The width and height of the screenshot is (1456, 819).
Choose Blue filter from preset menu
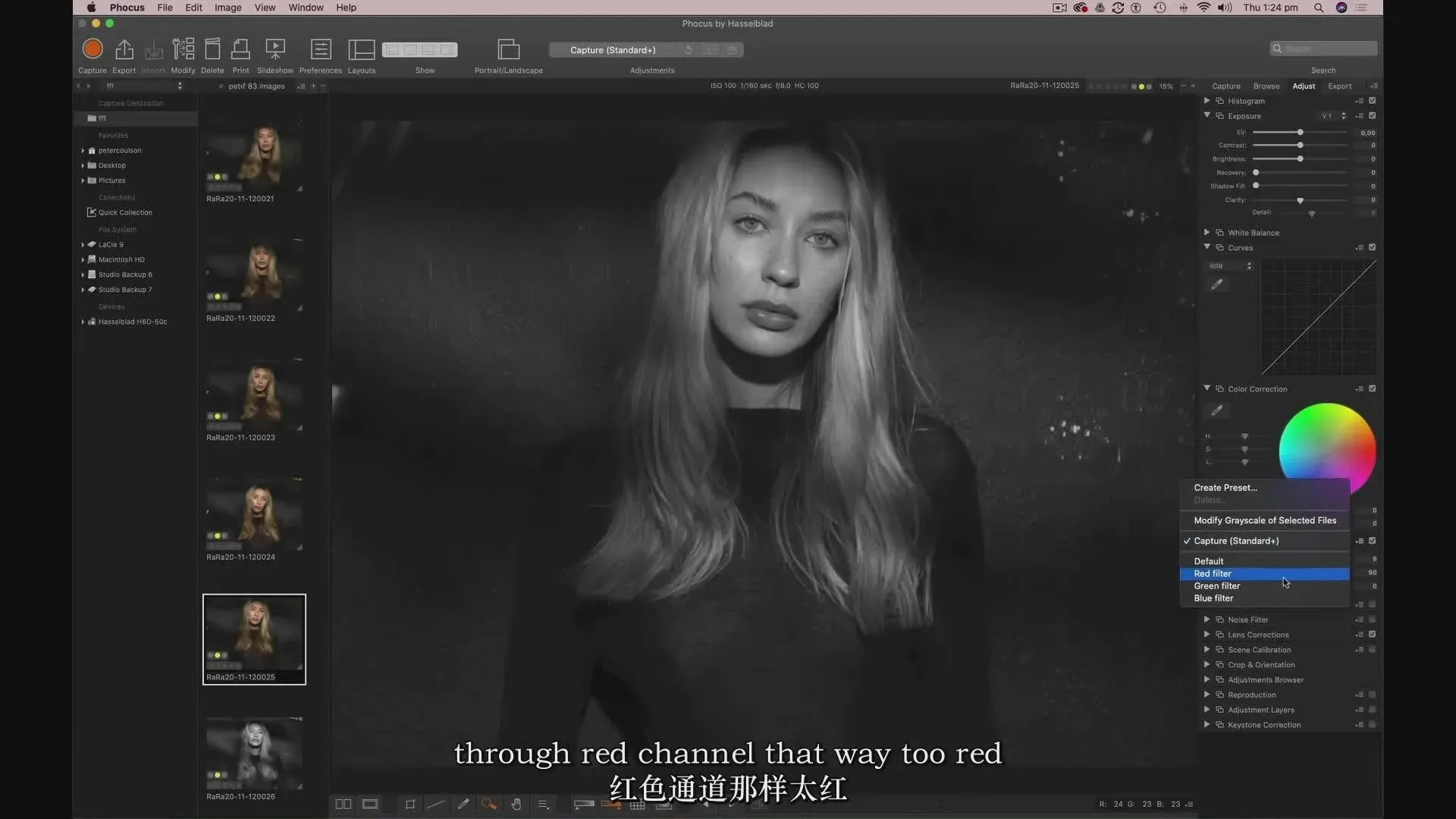click(x=1264, y=598)
